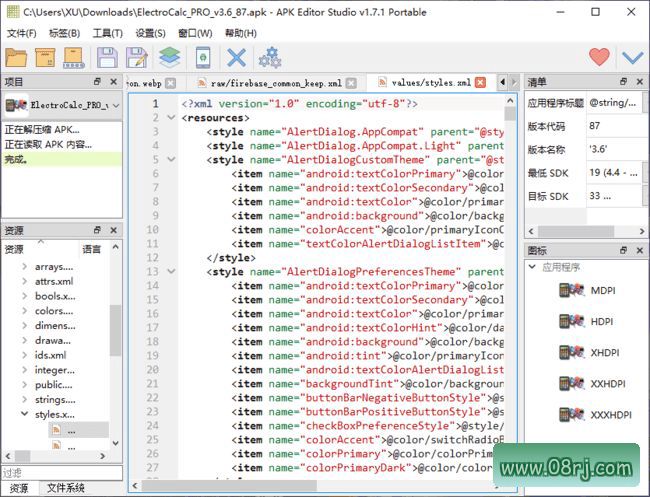Expand the strings.xml resource node

[24, 400]
